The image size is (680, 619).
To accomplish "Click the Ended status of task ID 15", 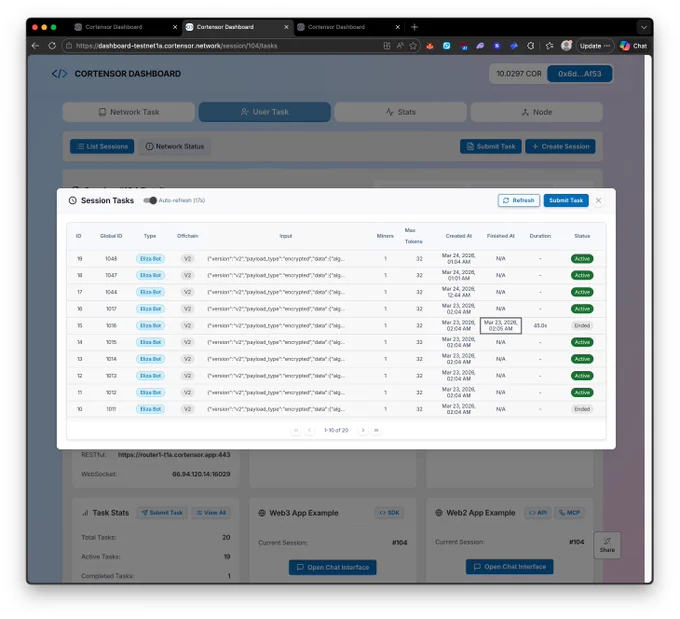I will click(x=582, y=326).
